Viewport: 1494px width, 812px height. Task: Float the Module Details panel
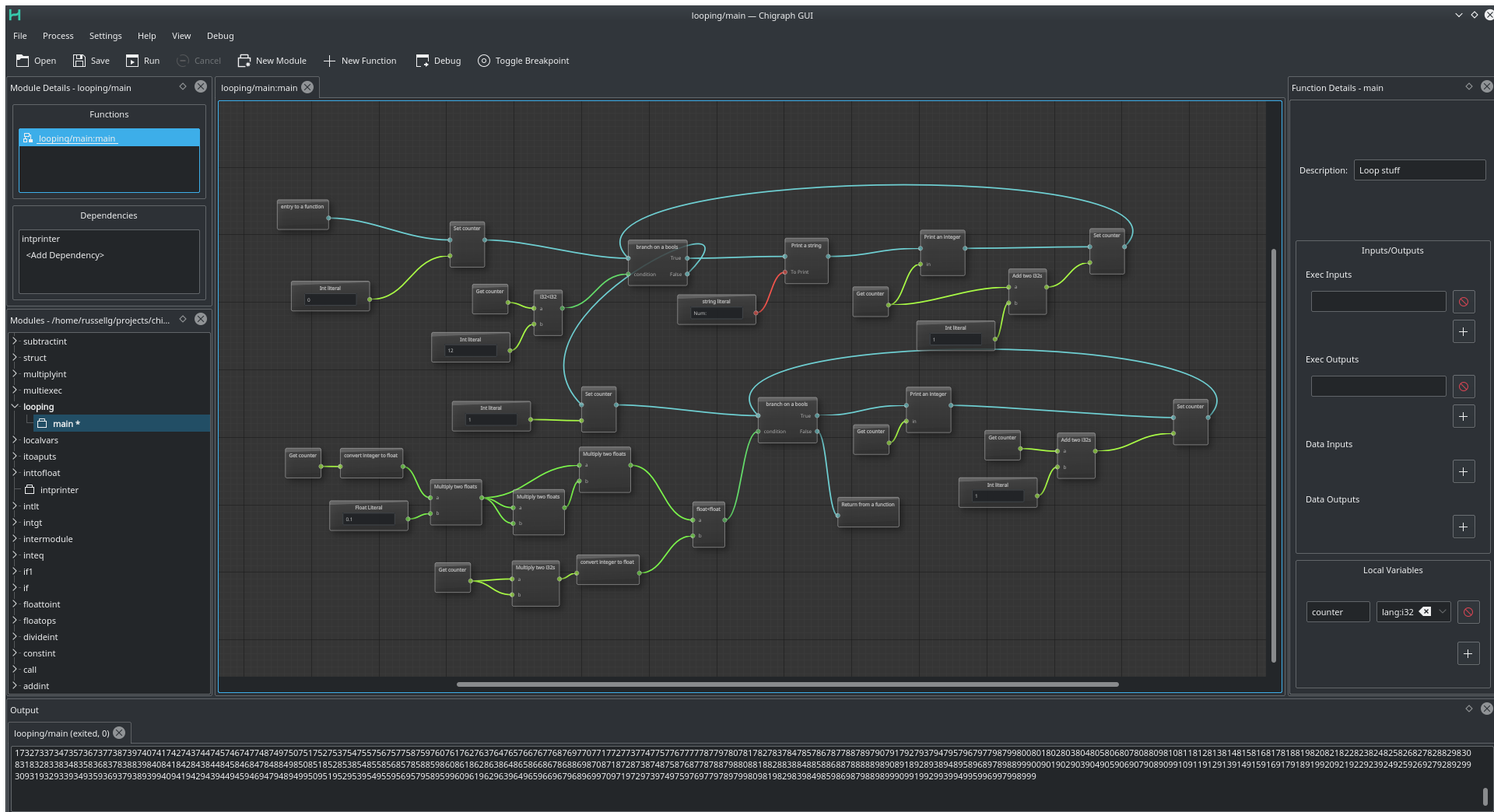click(182, 86)
